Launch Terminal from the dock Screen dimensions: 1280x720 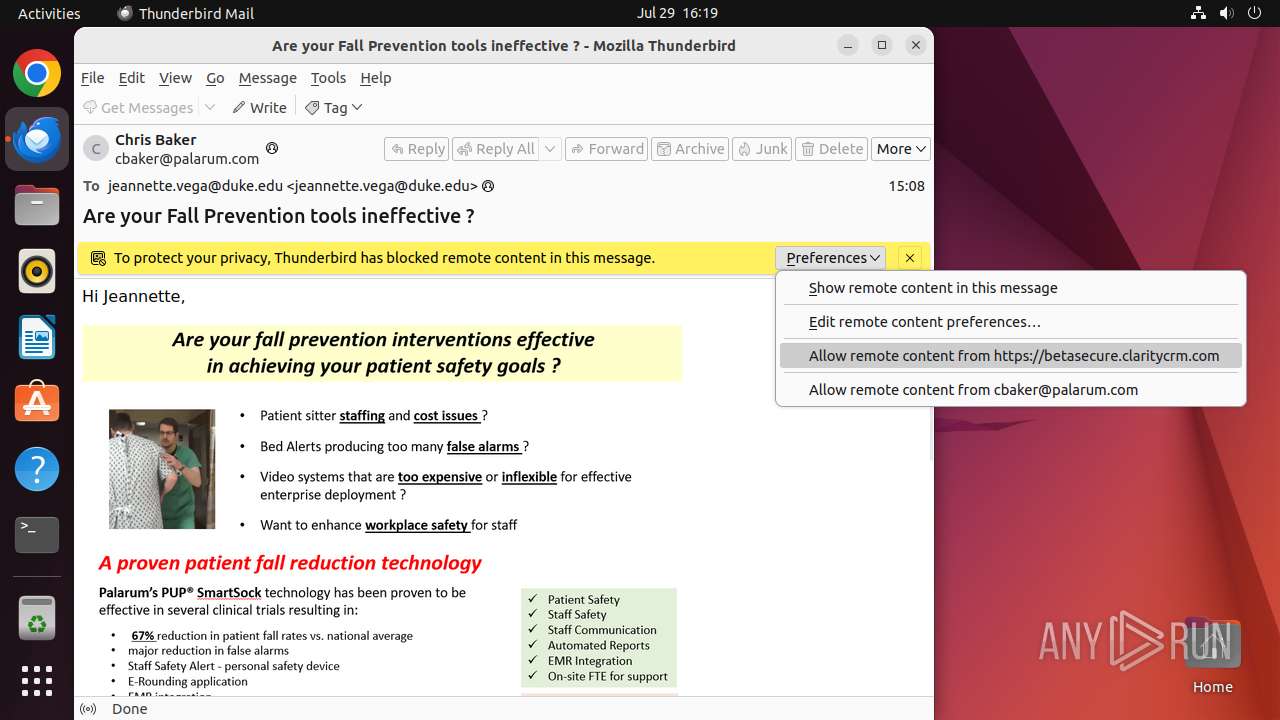coord(37,535)
